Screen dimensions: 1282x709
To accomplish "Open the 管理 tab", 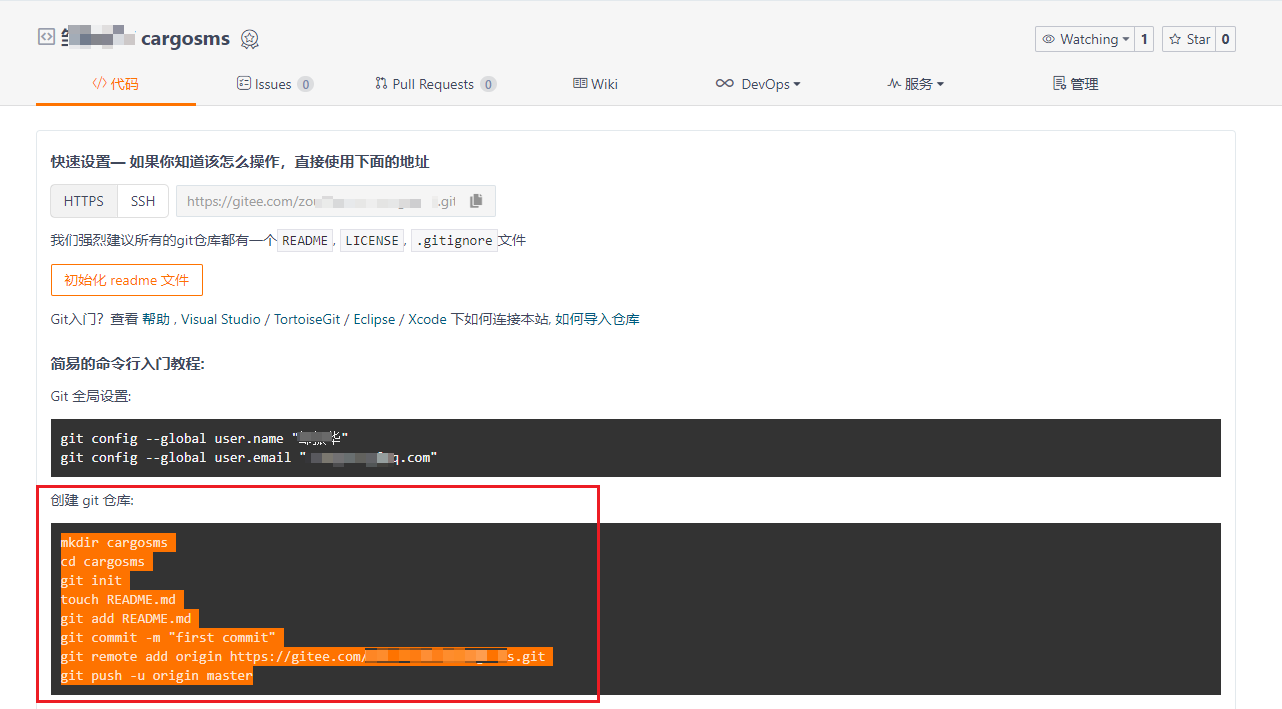I will [x=1076, y=84].
